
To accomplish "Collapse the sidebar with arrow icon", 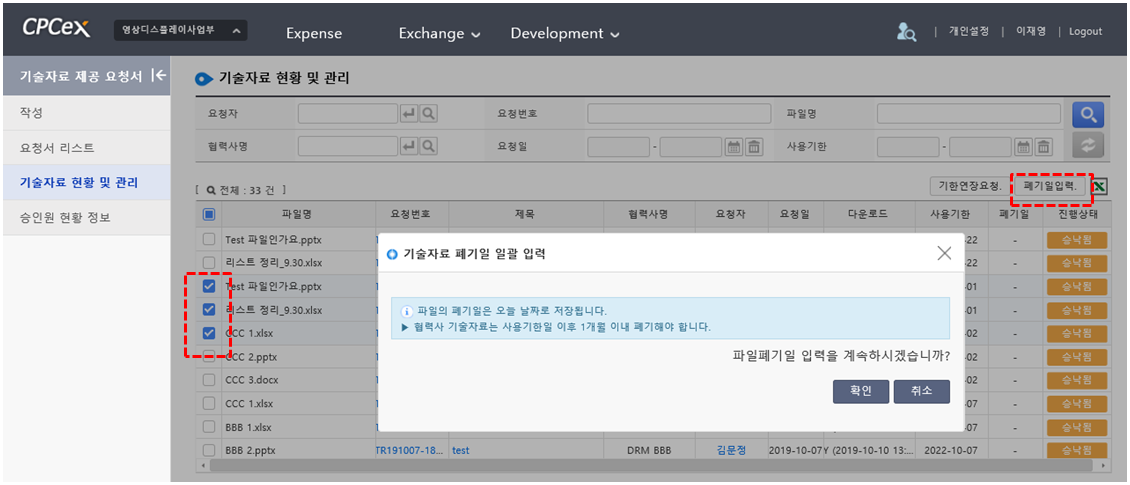I will click(x=158, y=76).
